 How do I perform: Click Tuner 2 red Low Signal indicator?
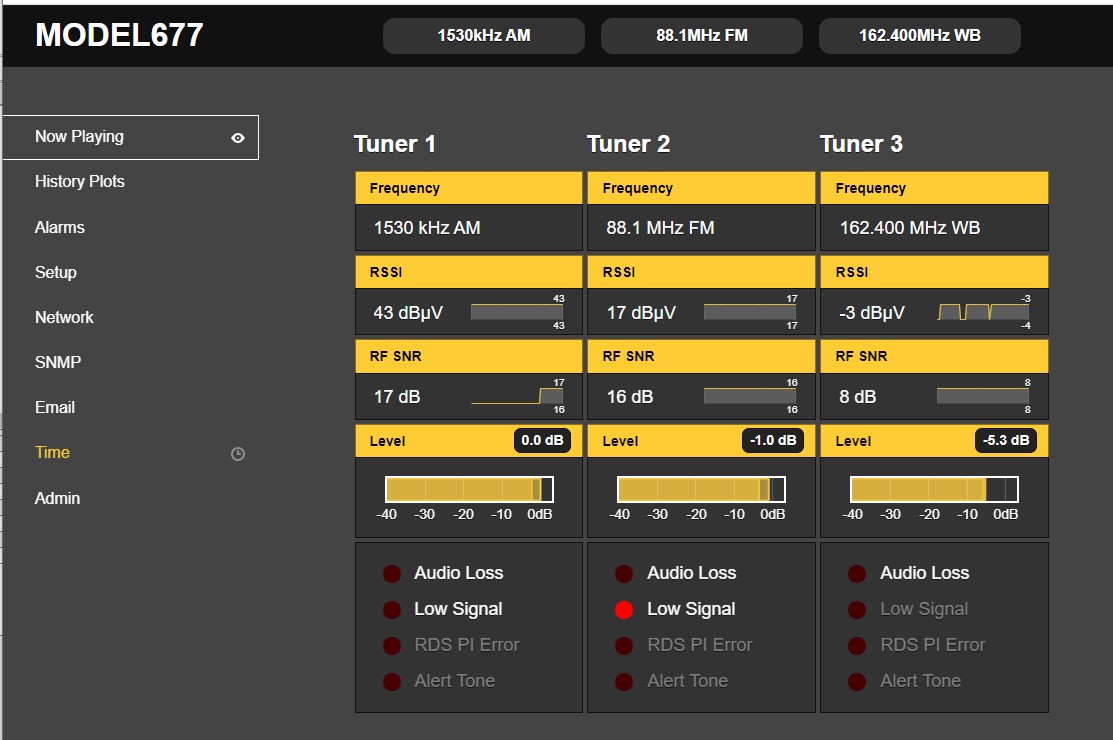click(x=624, y=610)
